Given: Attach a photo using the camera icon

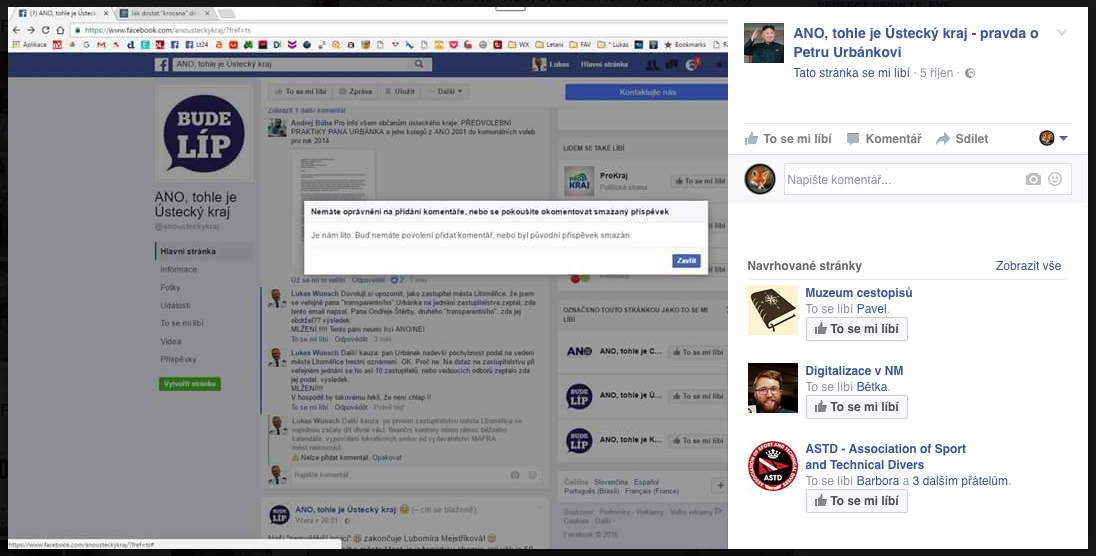Looking at the screenshot, I should [1033, 180].
